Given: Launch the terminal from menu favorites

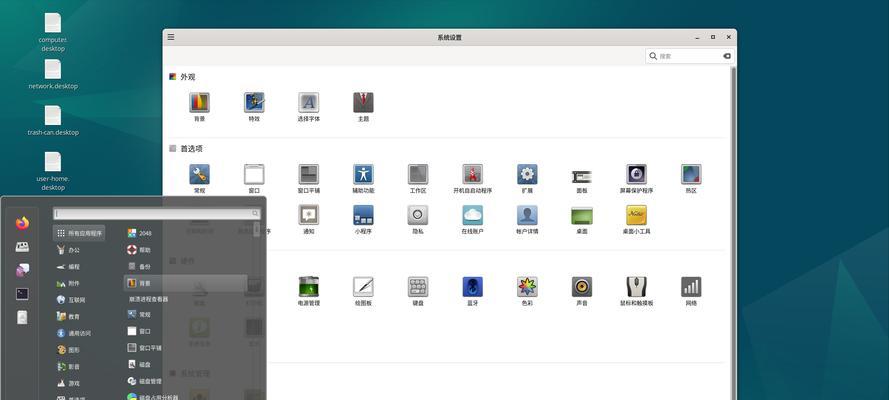Looking at the screenshot, I should tap(22, 293).
